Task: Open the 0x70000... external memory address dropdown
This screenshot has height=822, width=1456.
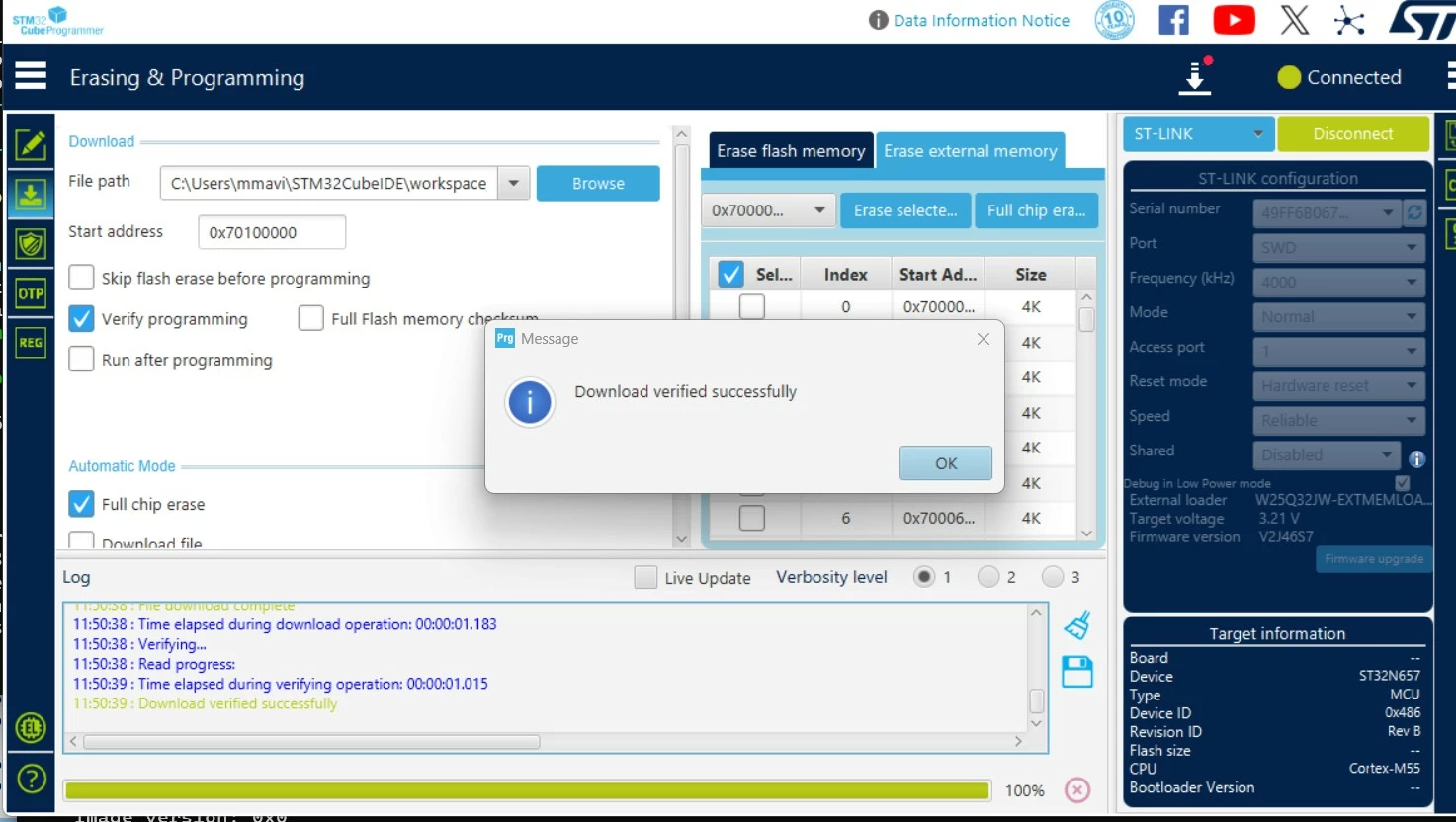Action: (x=768, y=210)
